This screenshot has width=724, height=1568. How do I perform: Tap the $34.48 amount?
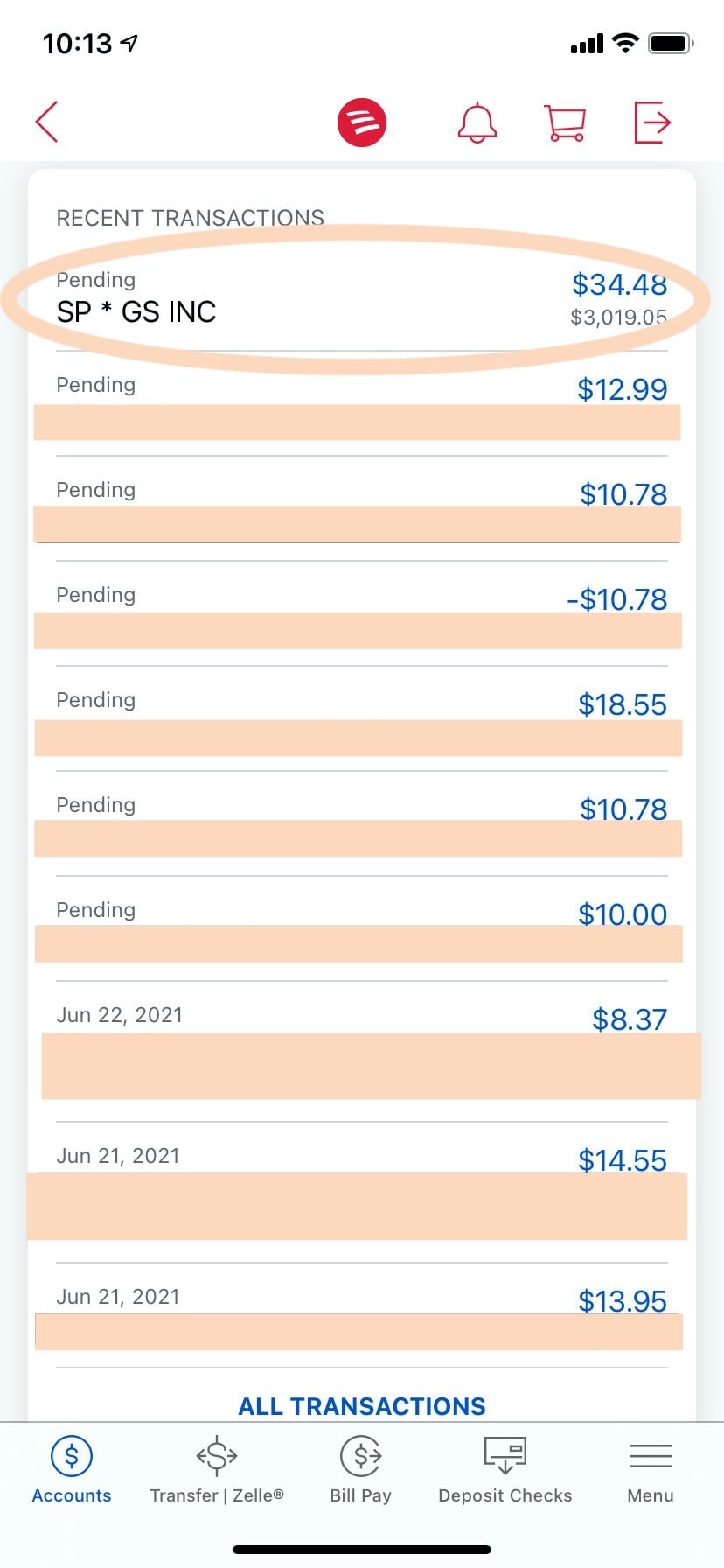click(619, 283)
